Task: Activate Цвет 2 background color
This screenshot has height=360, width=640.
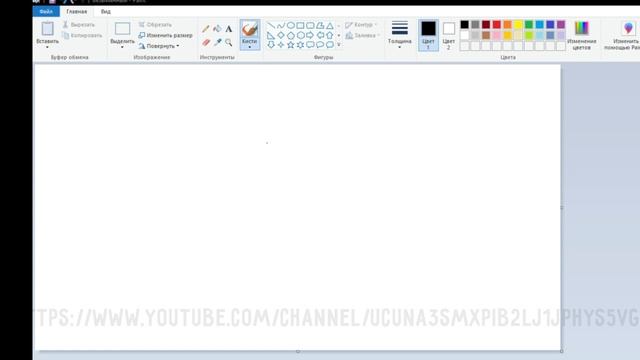Action: pyautogui.click(x=449, y=35)
